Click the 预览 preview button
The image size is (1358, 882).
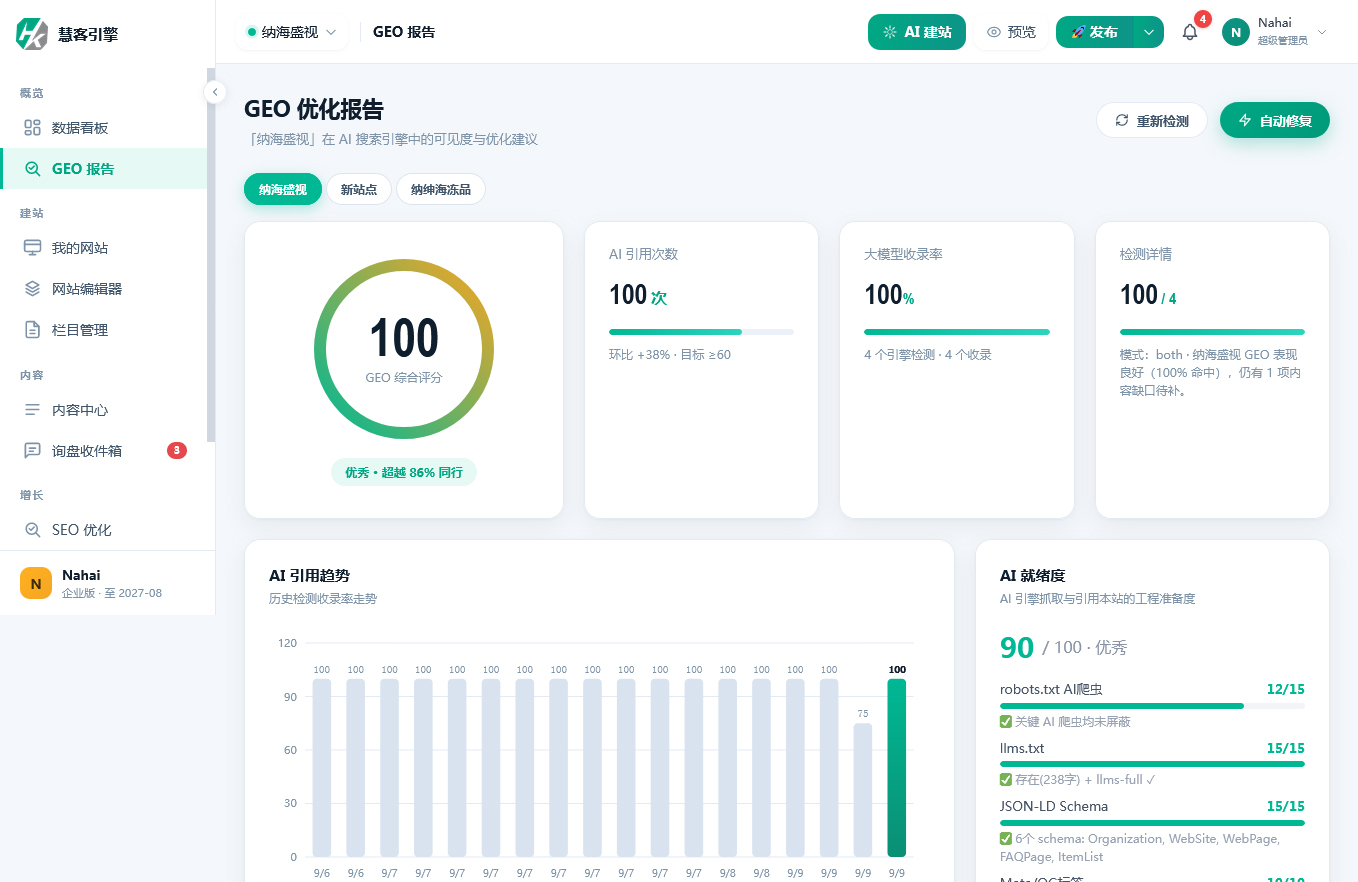coord(1011,32)
